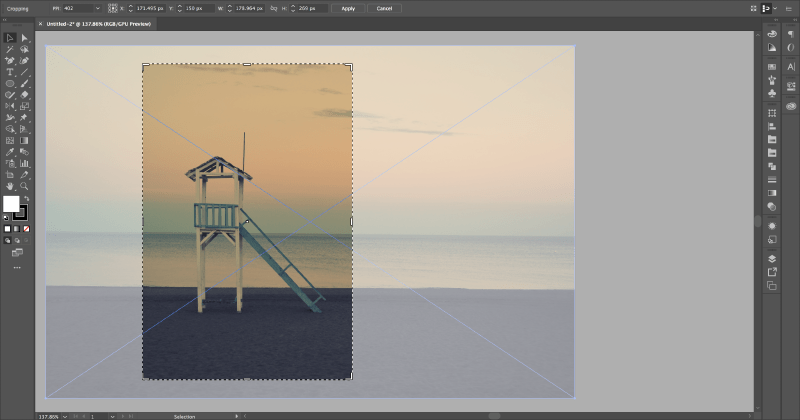Open the Asset Export panel icon
Screen dimensions: 800x420
[x=772, y=272]
